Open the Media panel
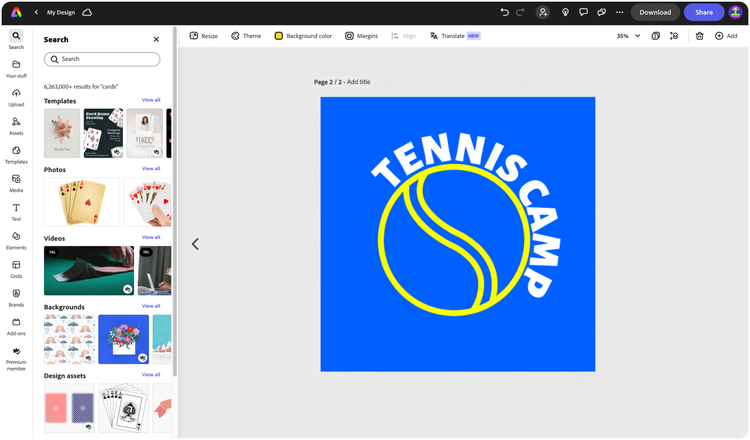This screenshot has width=750, height=440. (16, 184)
